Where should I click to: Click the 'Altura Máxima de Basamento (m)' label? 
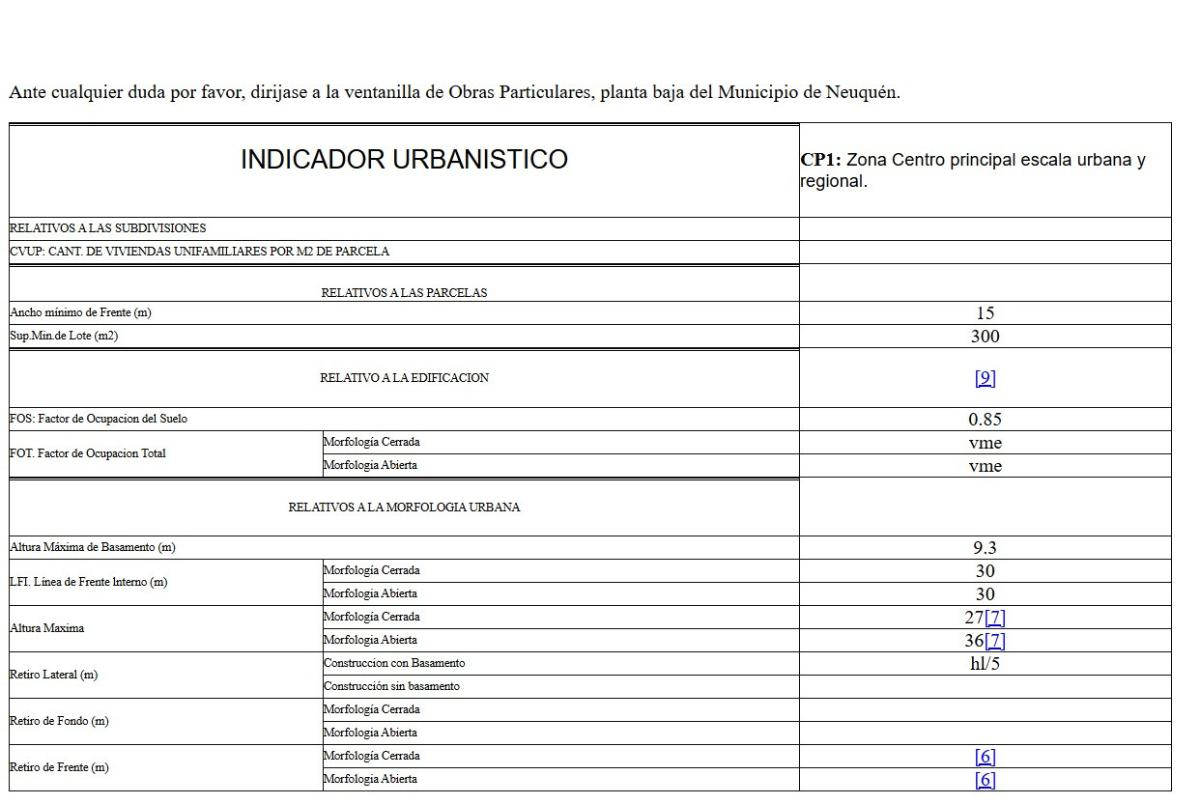[x=94, y=546]
